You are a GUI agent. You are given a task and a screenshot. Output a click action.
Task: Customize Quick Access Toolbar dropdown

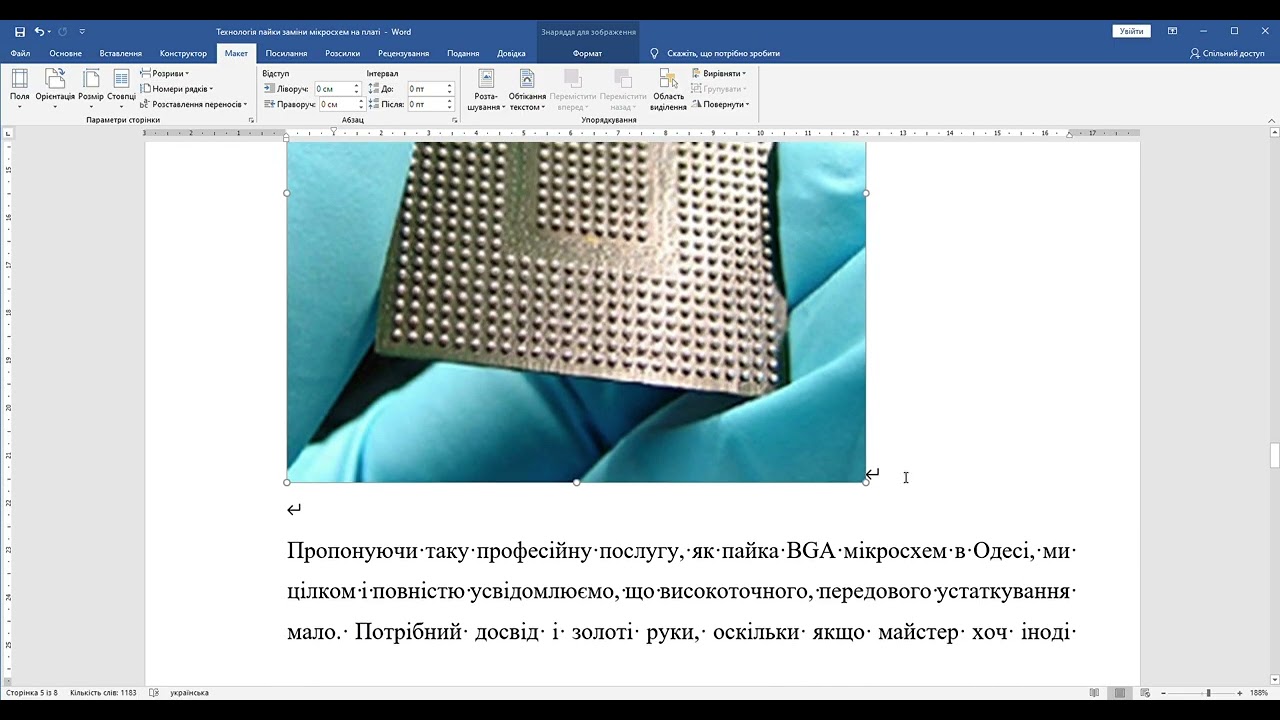[x=82, y=32]
